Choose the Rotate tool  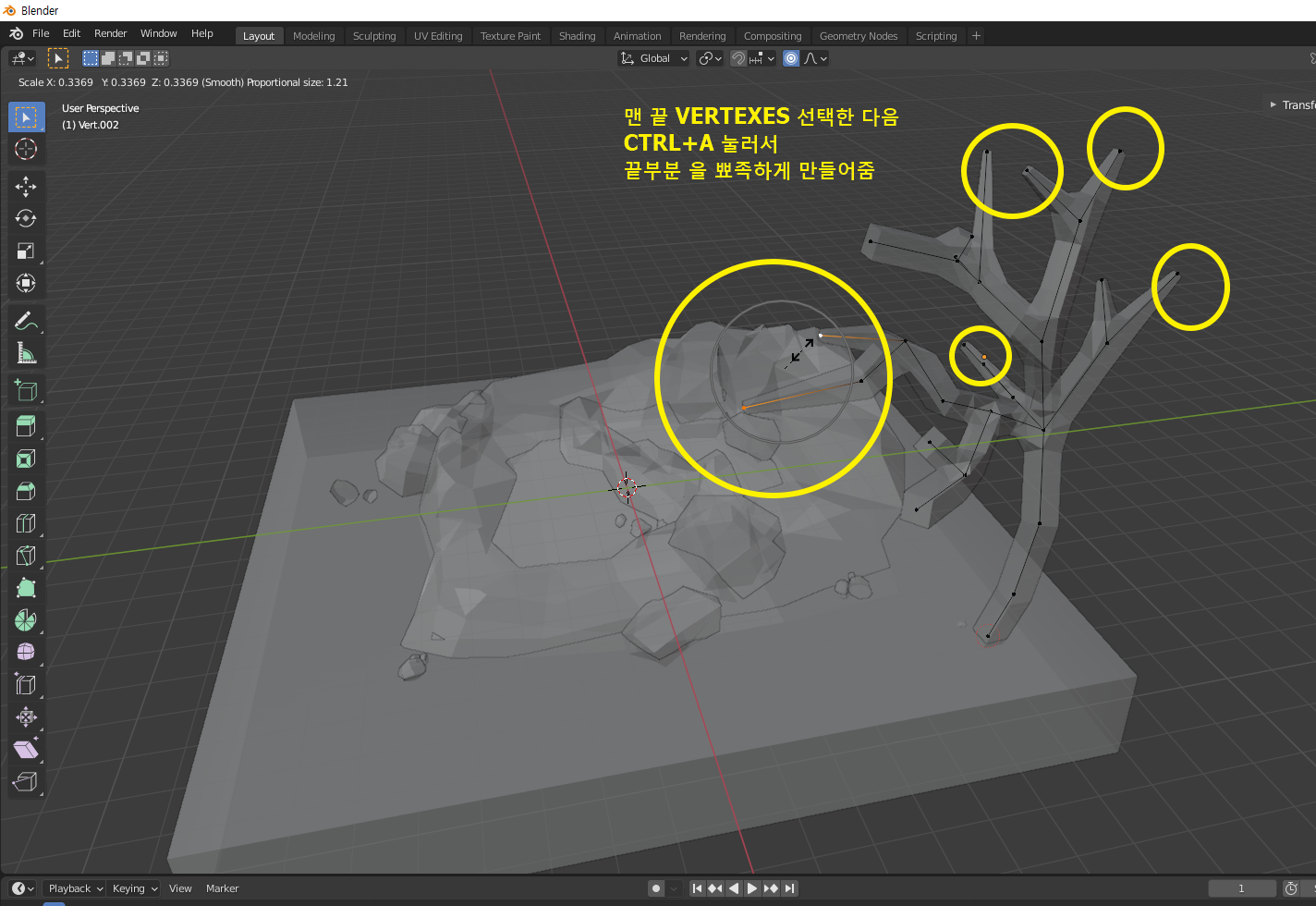(x=26, y=218)
